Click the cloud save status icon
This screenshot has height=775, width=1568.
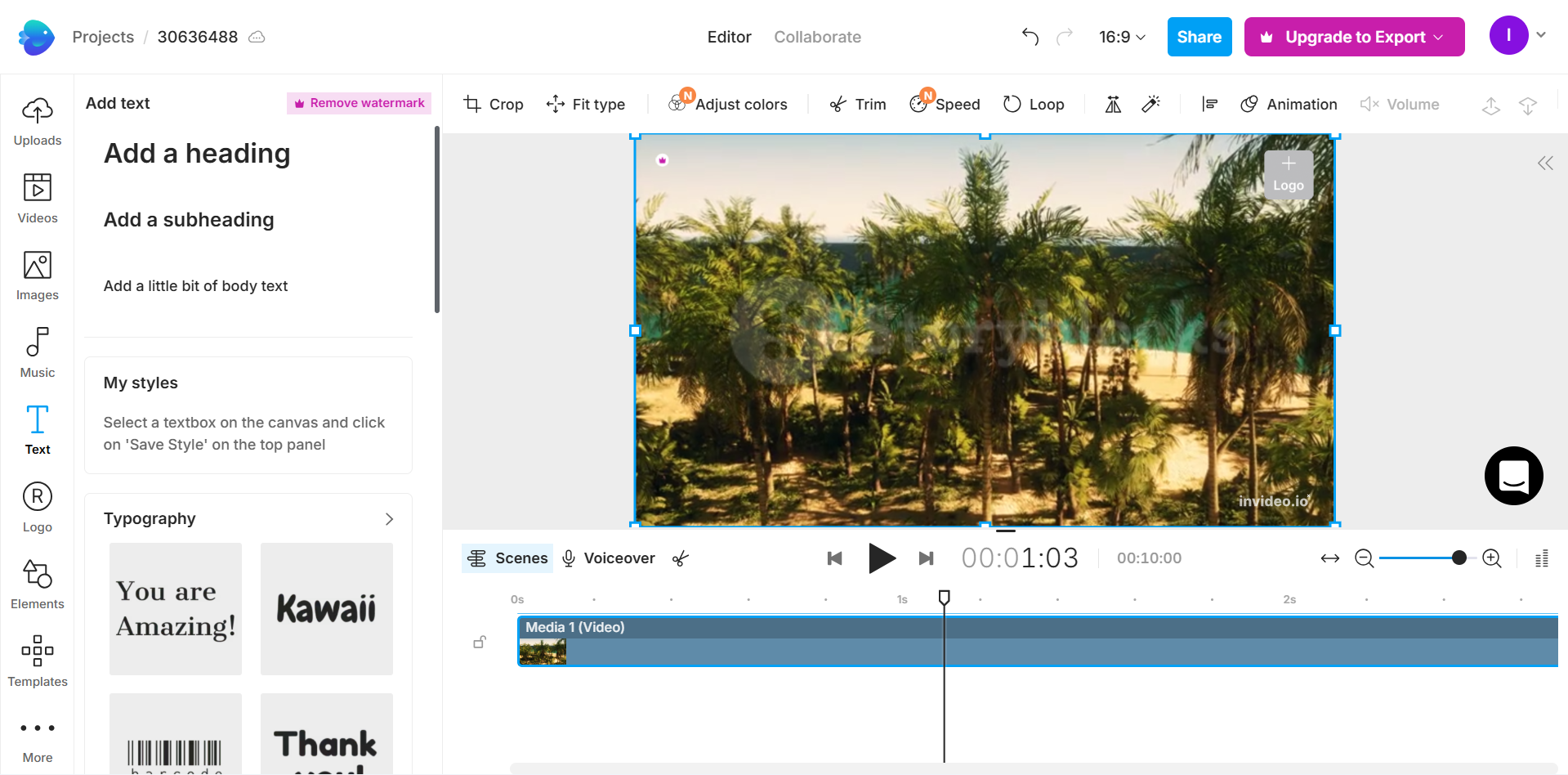[x=257, y=37]
